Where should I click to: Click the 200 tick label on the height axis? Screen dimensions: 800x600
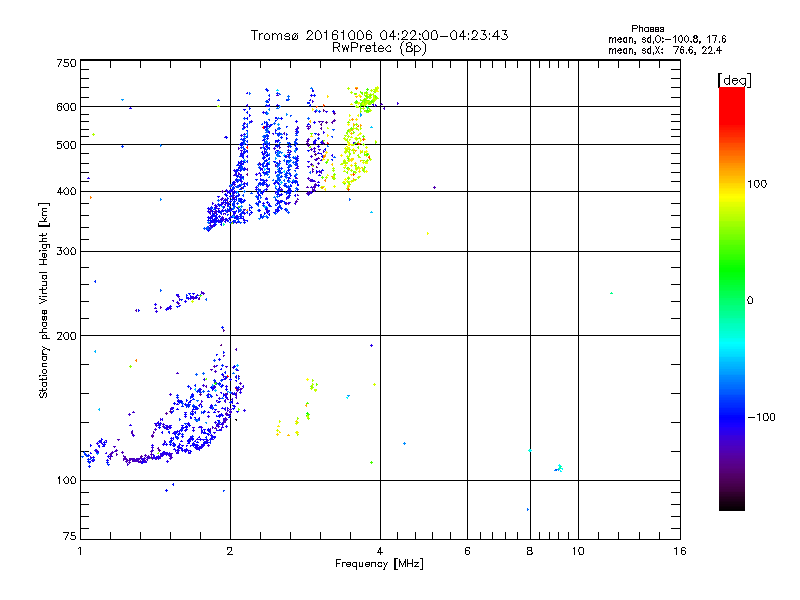tap(66, 336)
